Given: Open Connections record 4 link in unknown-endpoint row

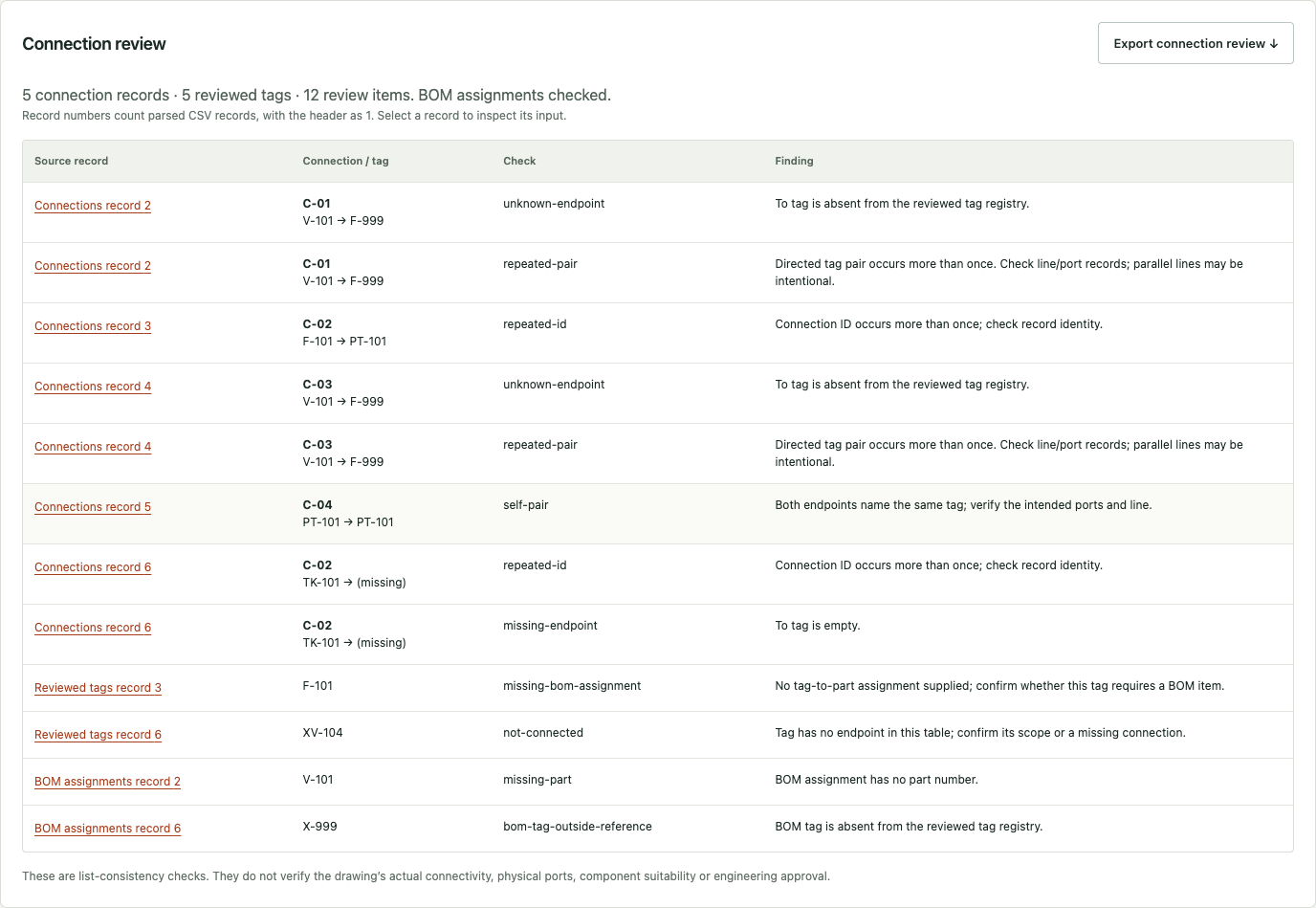Looking at the screenshot, I should 93,387.
